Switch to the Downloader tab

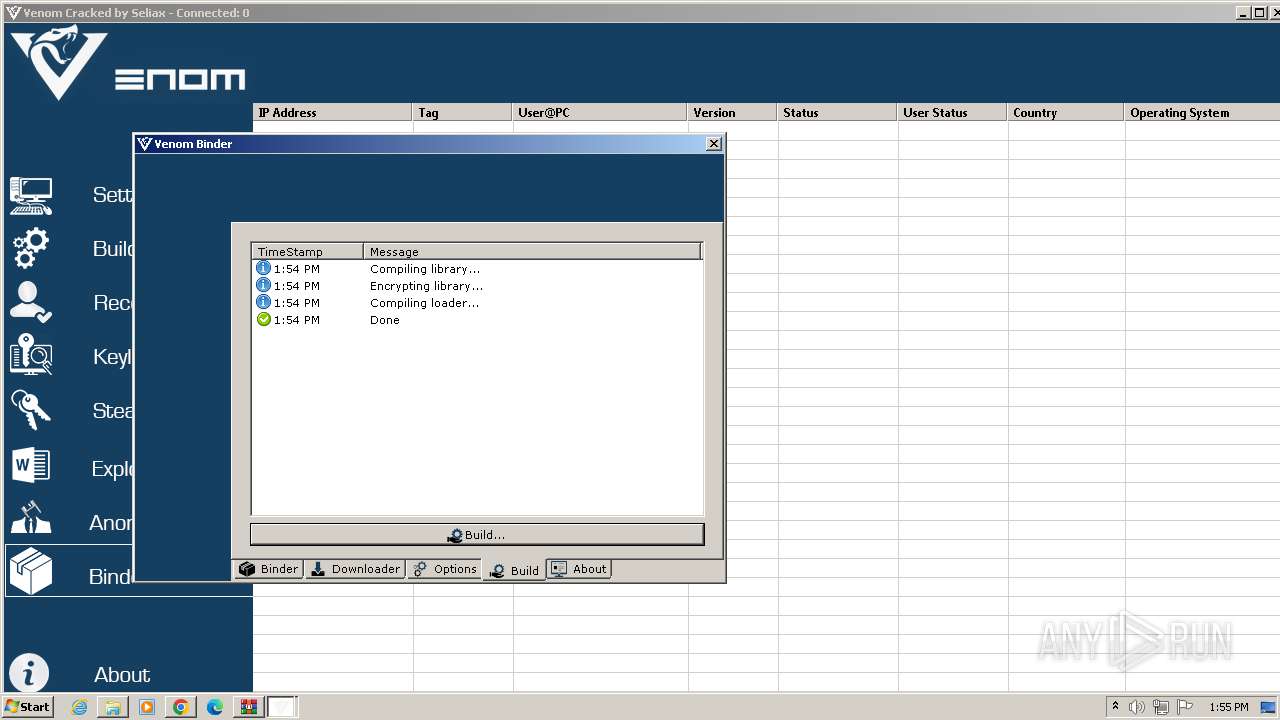pos(355,569)
